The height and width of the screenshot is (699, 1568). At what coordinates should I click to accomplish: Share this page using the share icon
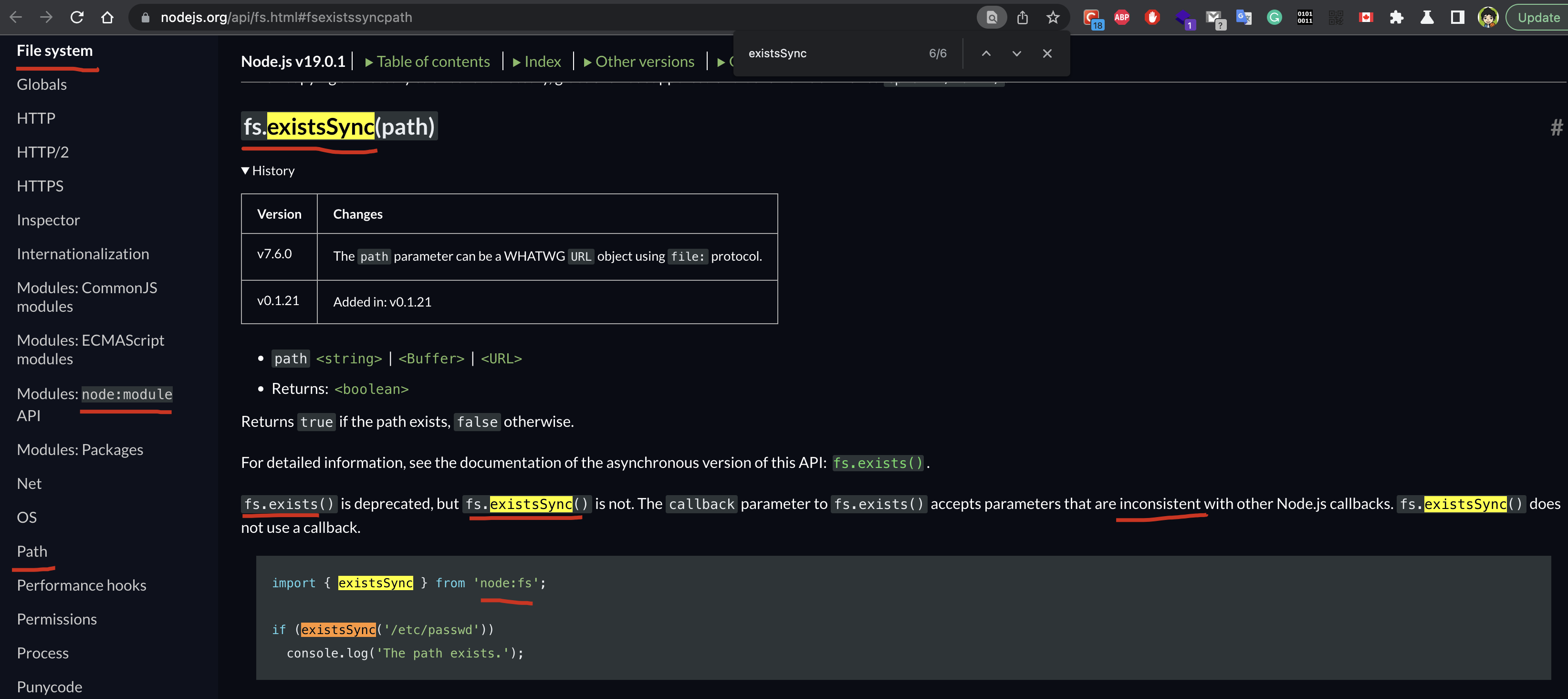(x=1023, y=18)
